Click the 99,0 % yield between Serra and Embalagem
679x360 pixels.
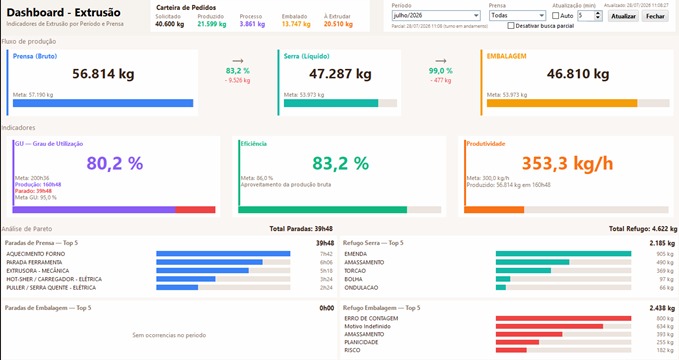click(441, 71)
